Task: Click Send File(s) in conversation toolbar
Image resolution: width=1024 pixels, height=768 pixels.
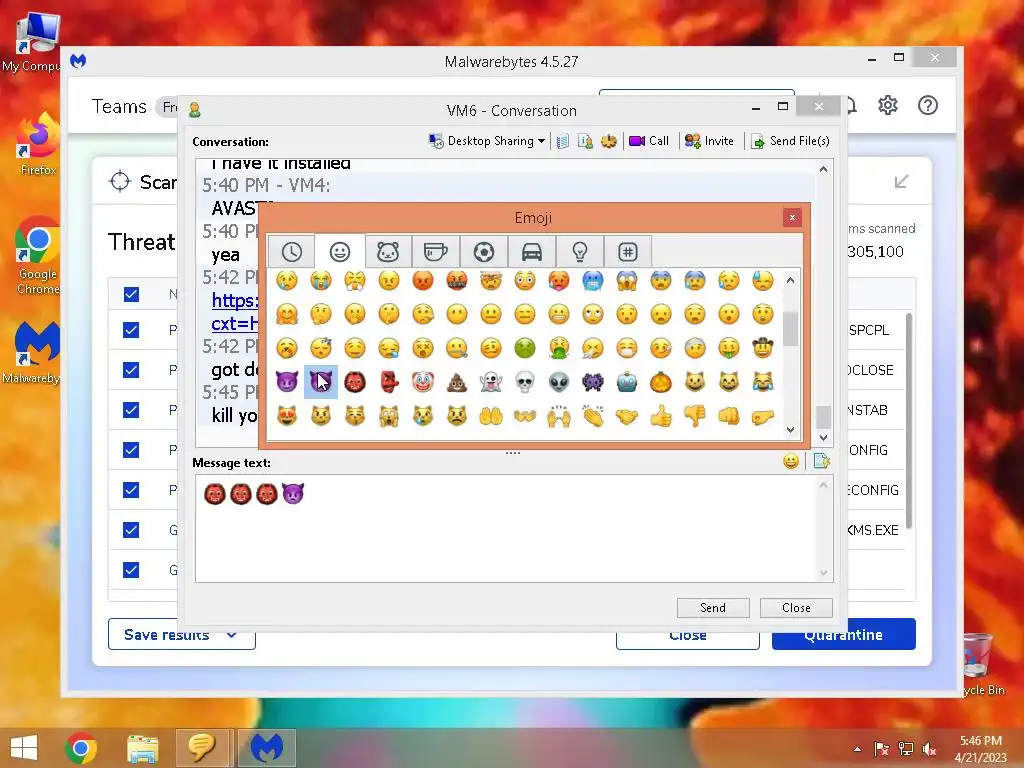Action: 791,141
